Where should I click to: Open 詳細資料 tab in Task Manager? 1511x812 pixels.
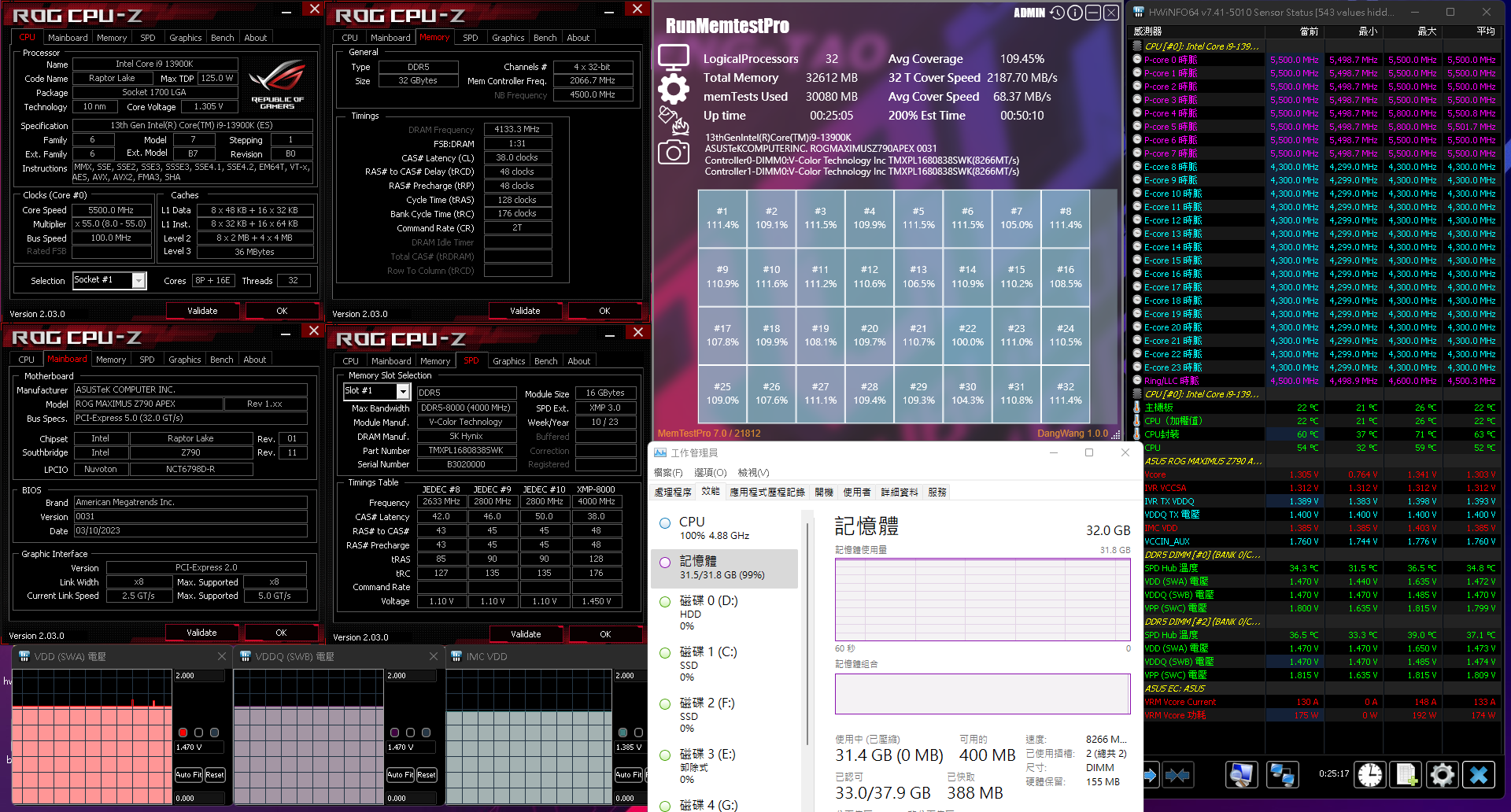coord(900,492)
